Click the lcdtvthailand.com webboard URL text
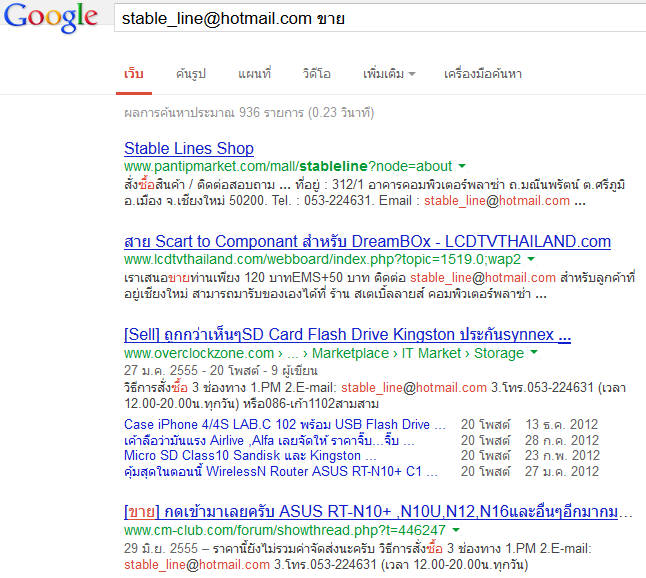 pos(322,259)
